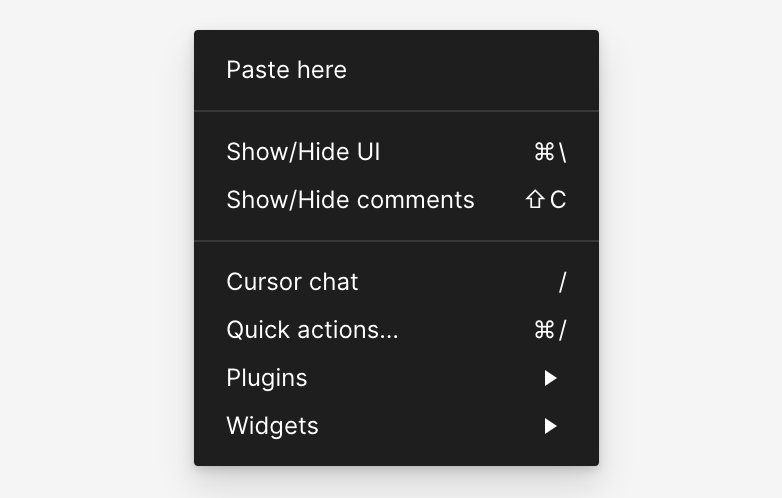The height and width of the screenshot is (498, 782).
Task: Select the Plugins menu label
Action: pos(267,378)
